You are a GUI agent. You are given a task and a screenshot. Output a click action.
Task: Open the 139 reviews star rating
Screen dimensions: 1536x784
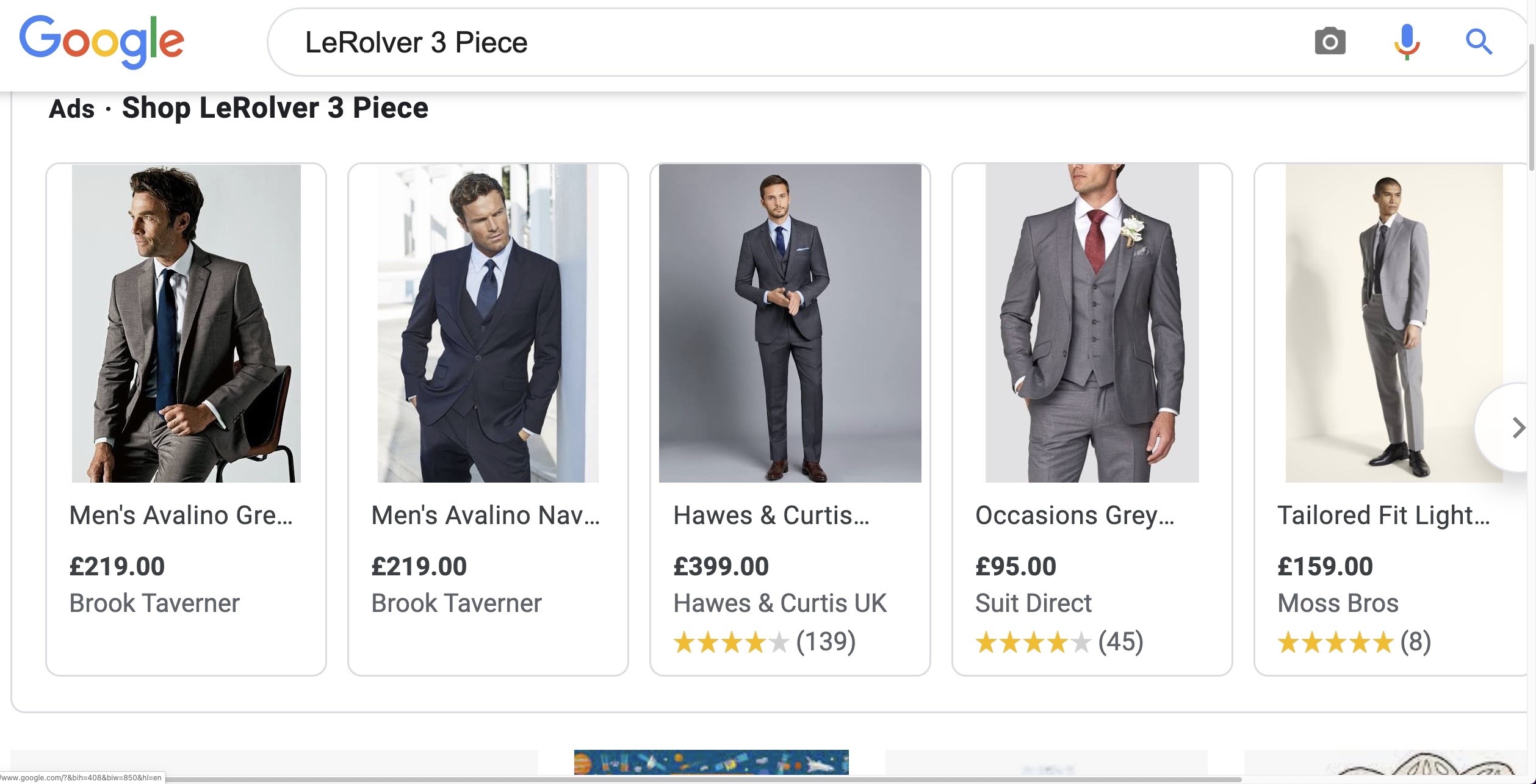tap(765, 642)
